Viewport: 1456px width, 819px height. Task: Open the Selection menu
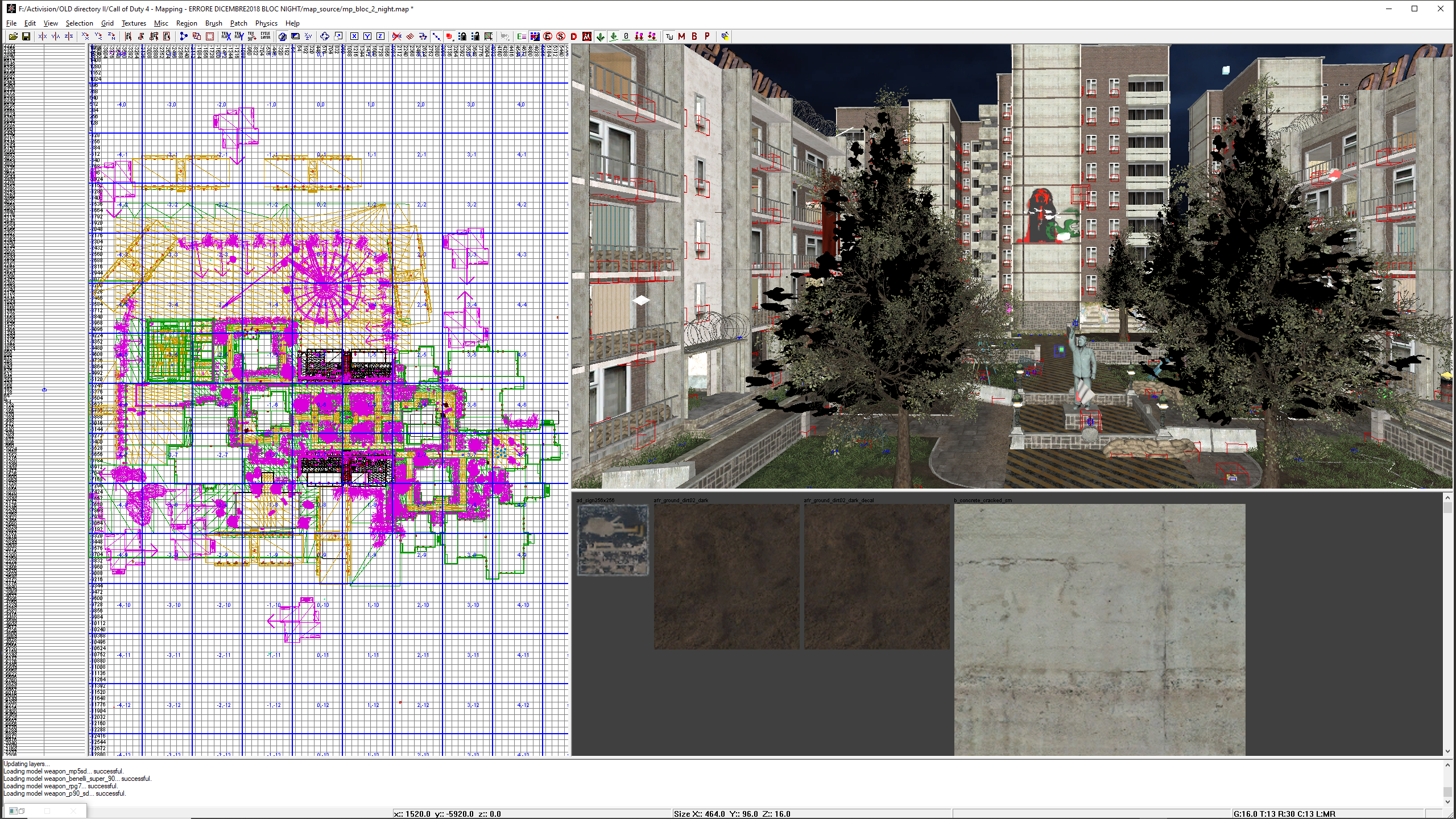click(x=79, y=23)
